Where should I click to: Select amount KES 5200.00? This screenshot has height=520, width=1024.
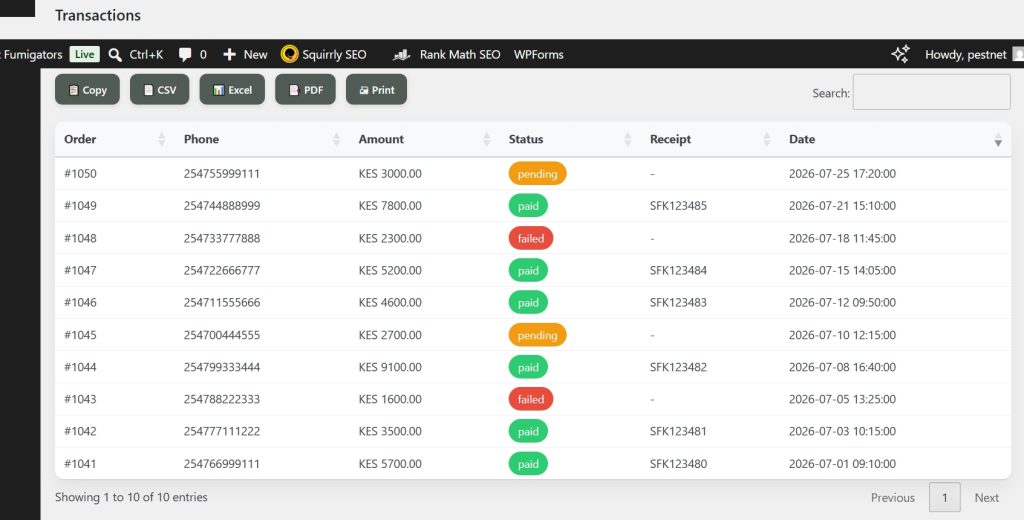(390, 270)
